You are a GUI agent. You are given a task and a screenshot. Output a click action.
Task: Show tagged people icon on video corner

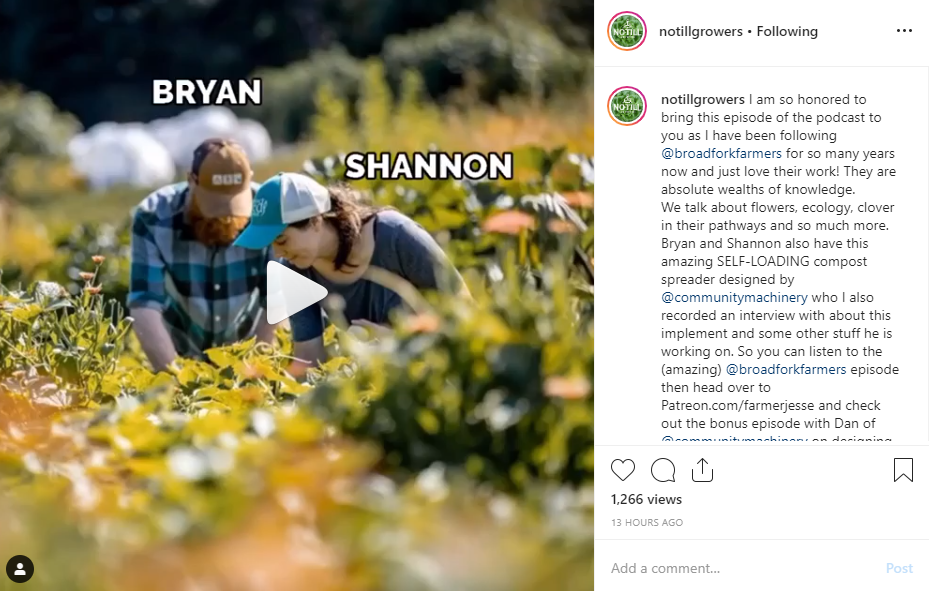click(20, 569)
